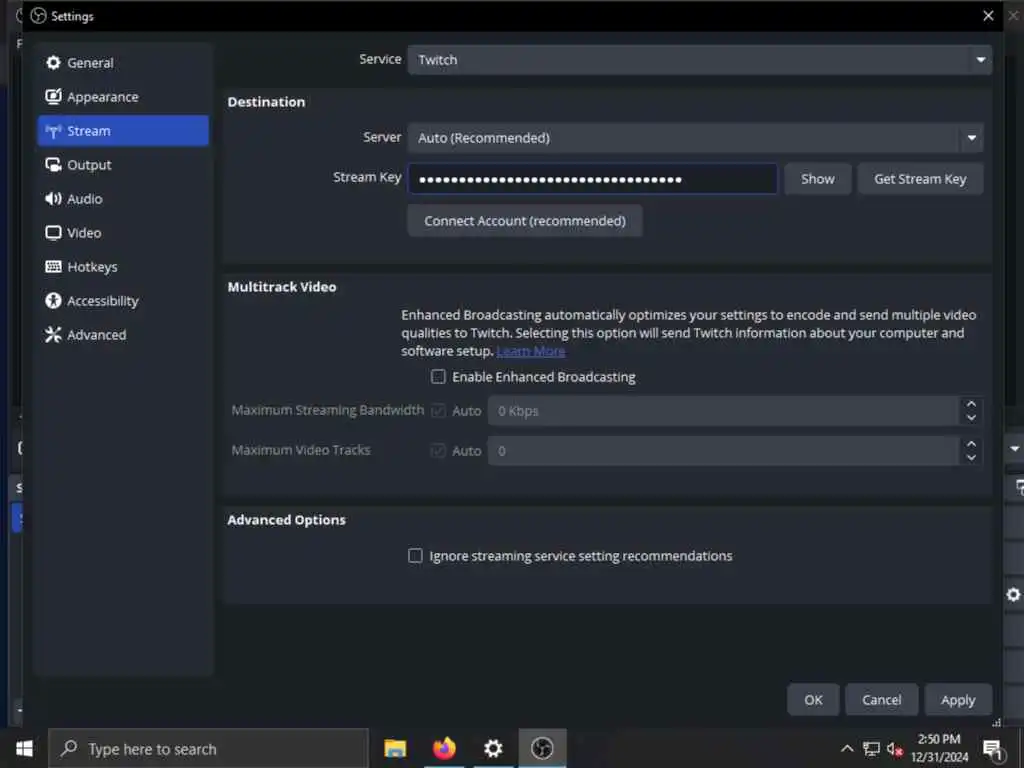Image resolution: width=1024 pixels, height=768 pixels.
Task: Click the Accessibility person icon
Action: coord(53,300)
